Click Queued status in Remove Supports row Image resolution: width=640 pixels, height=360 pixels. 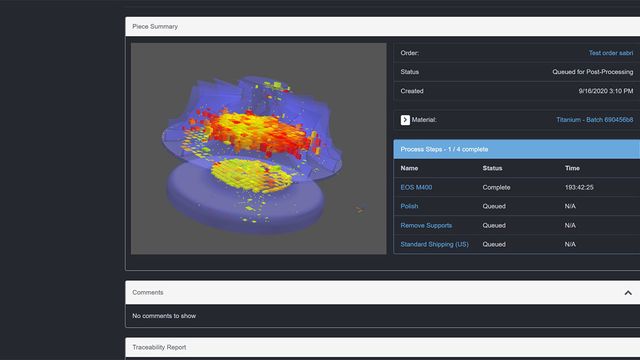coord(494,225)
